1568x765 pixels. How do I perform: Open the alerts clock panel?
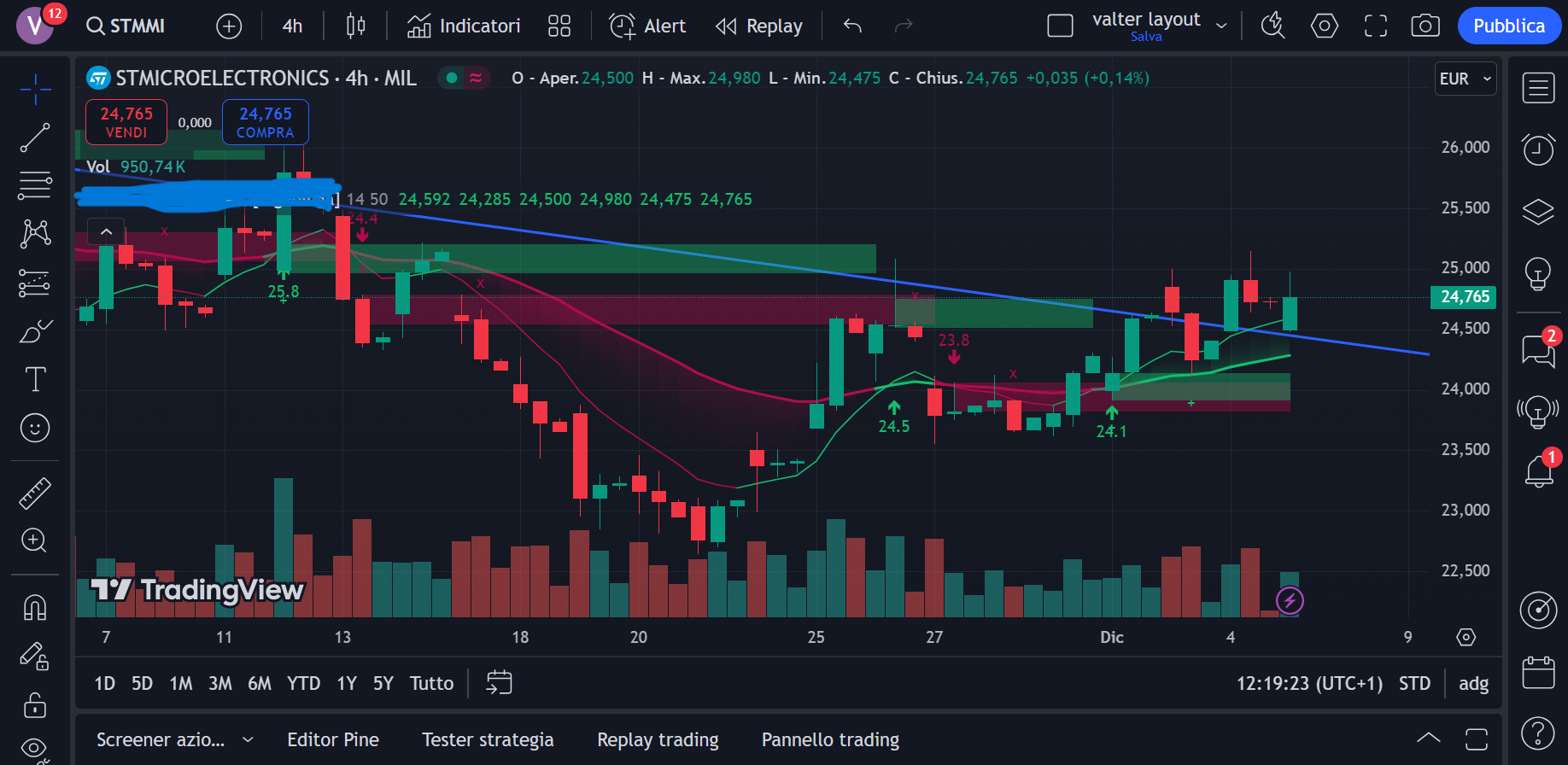click(1538, 149)
